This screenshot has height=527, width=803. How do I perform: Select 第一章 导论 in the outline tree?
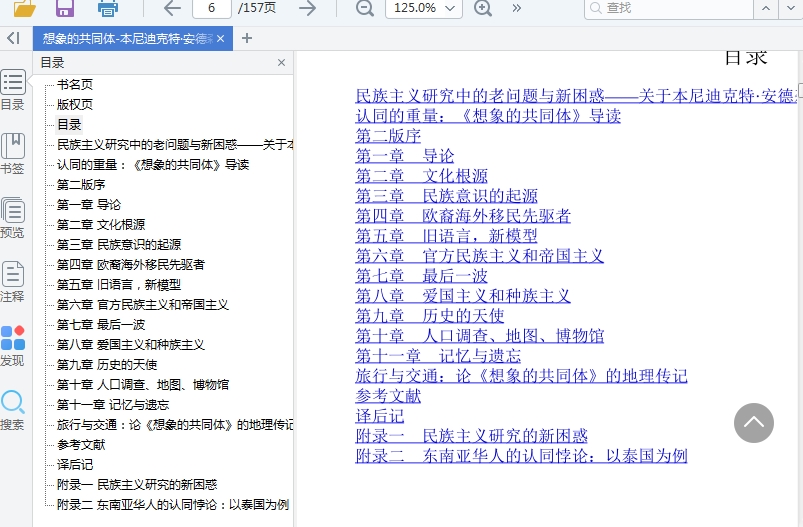pyautogui.click(x=89, y=204)
